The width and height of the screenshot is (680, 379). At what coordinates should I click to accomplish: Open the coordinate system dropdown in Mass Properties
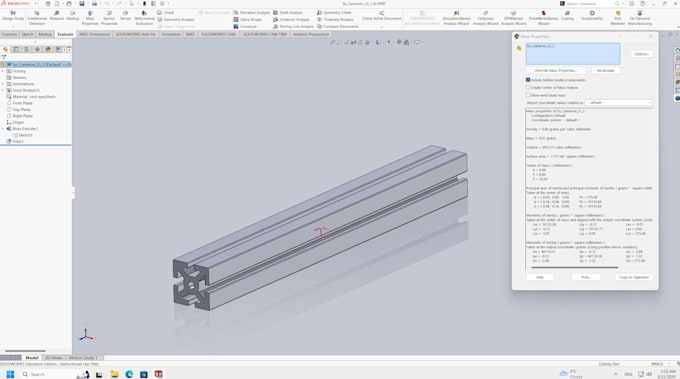click(619, 103)
